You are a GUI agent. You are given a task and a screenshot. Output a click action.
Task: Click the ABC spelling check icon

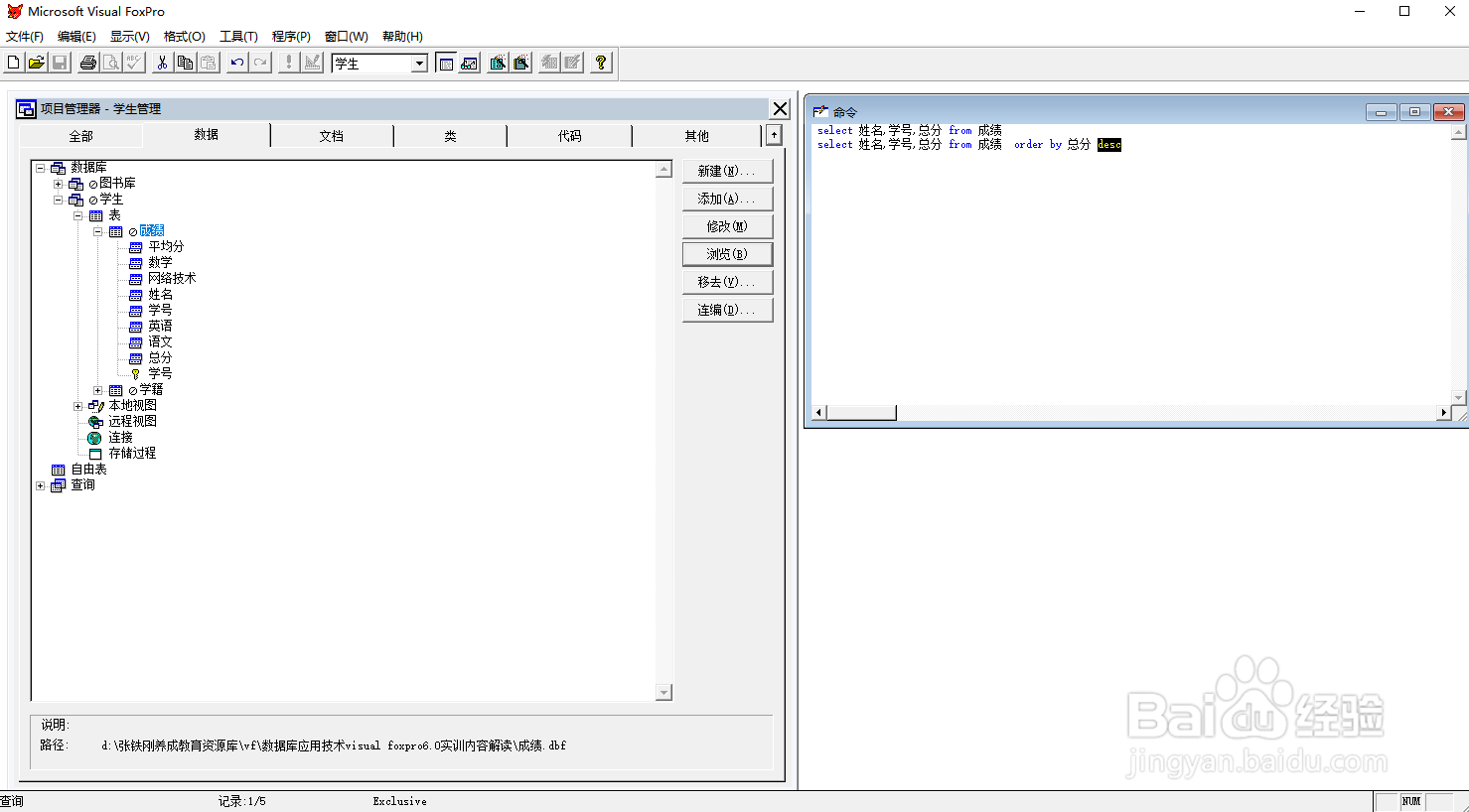[x=134, y=63]
